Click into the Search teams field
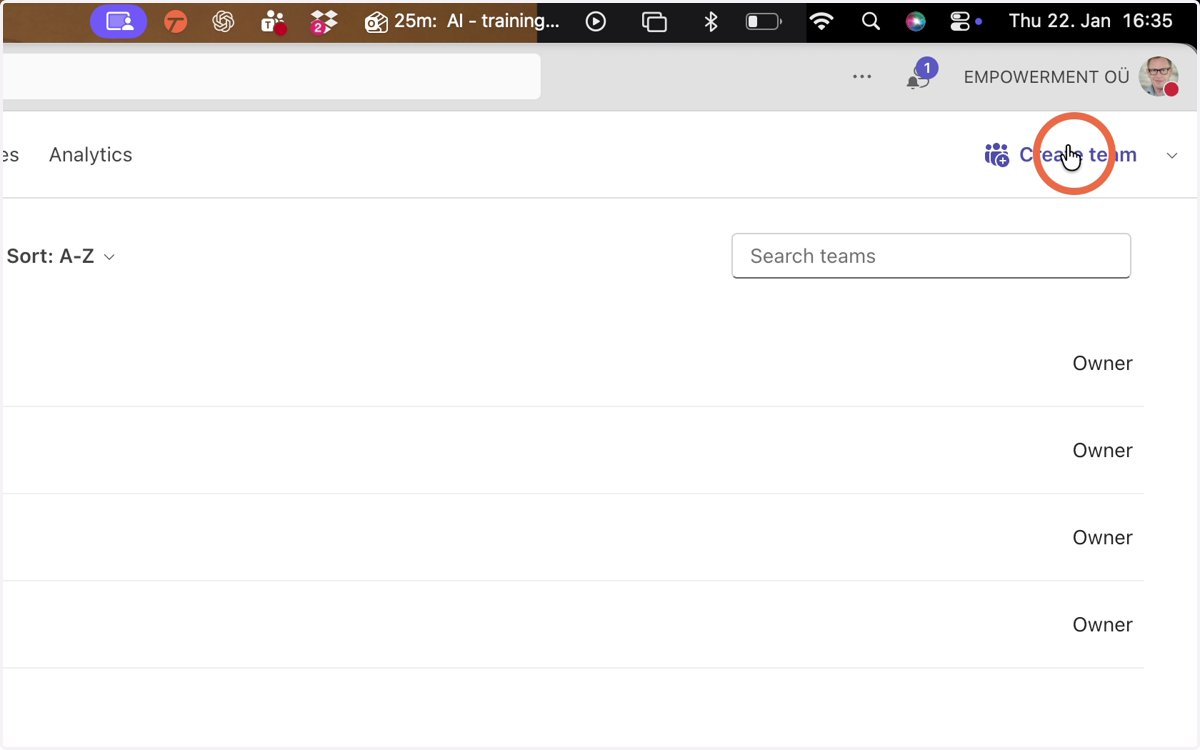1200x750 pixels. tap(931, 256)
